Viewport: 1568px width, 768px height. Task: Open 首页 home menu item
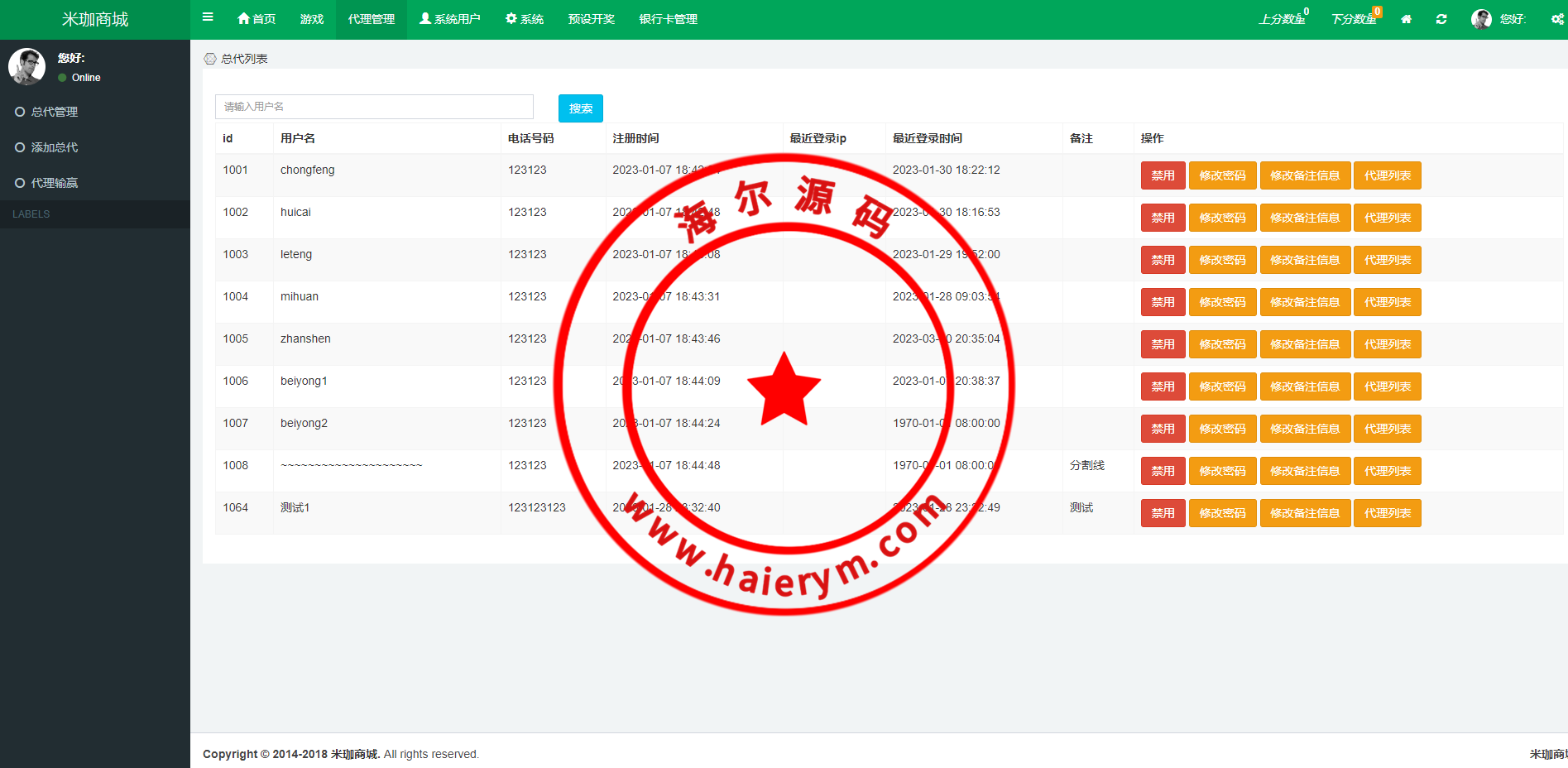[x=257, y=19]
